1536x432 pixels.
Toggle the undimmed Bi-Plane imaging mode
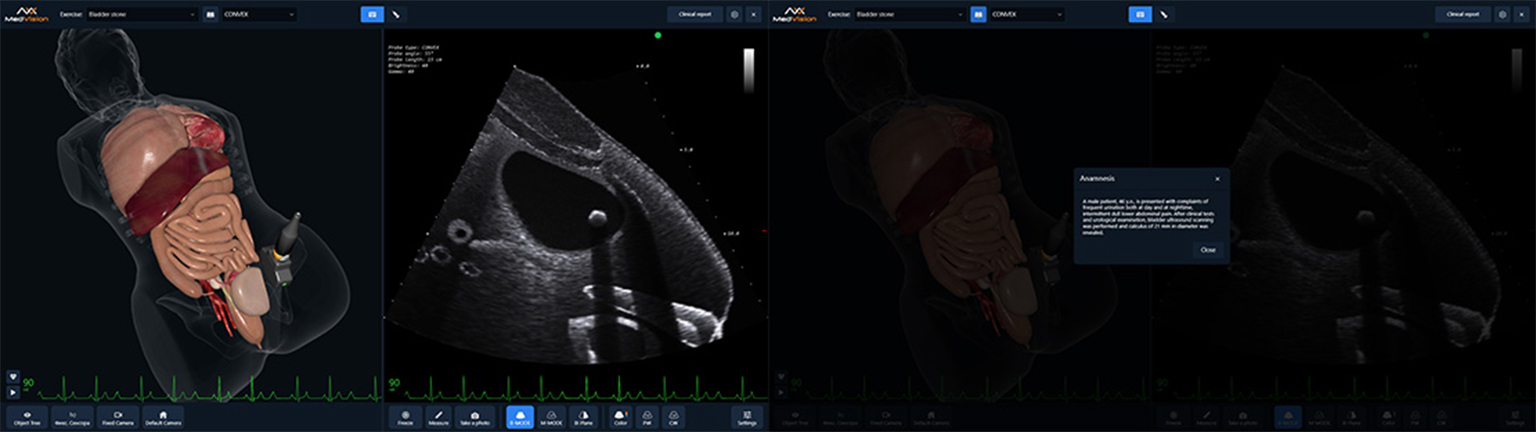(x=582, y=416)
